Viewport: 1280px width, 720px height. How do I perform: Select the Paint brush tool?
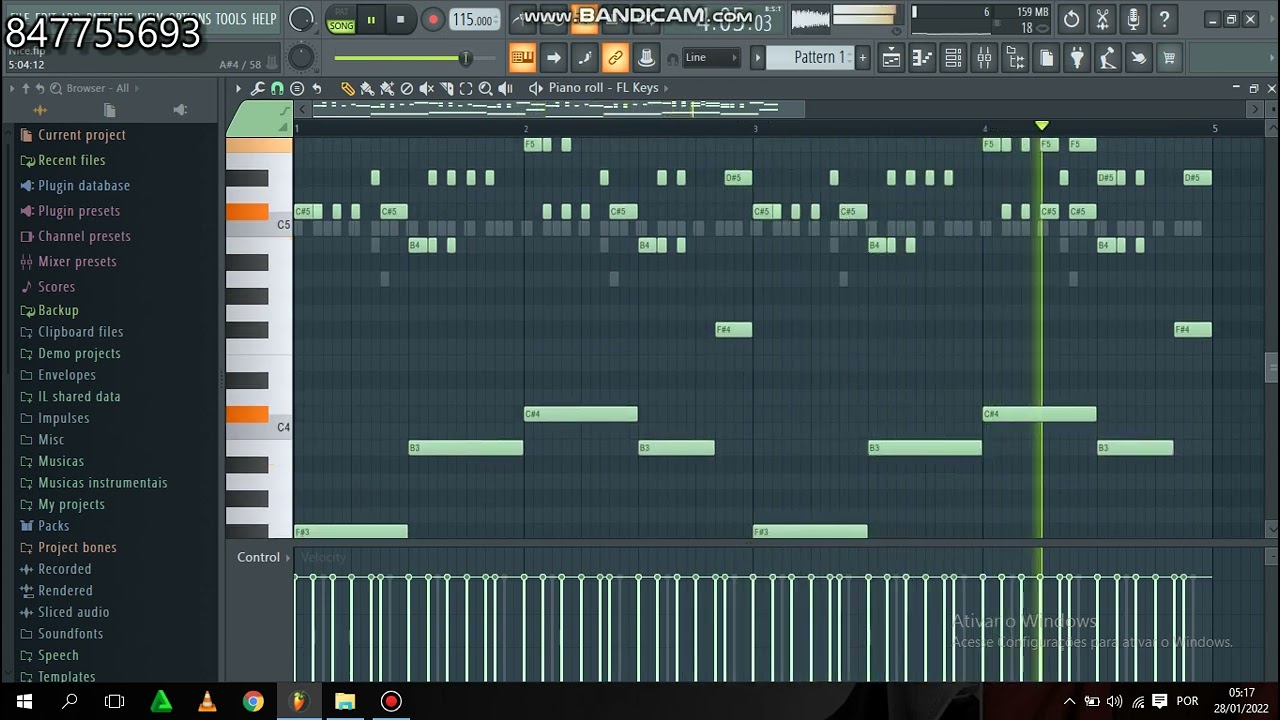(x=367, y=88)
